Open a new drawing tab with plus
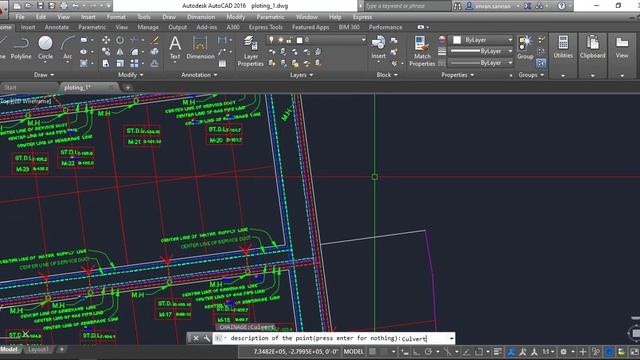This screenshot has height=360, width=640. tap(127, 87)
